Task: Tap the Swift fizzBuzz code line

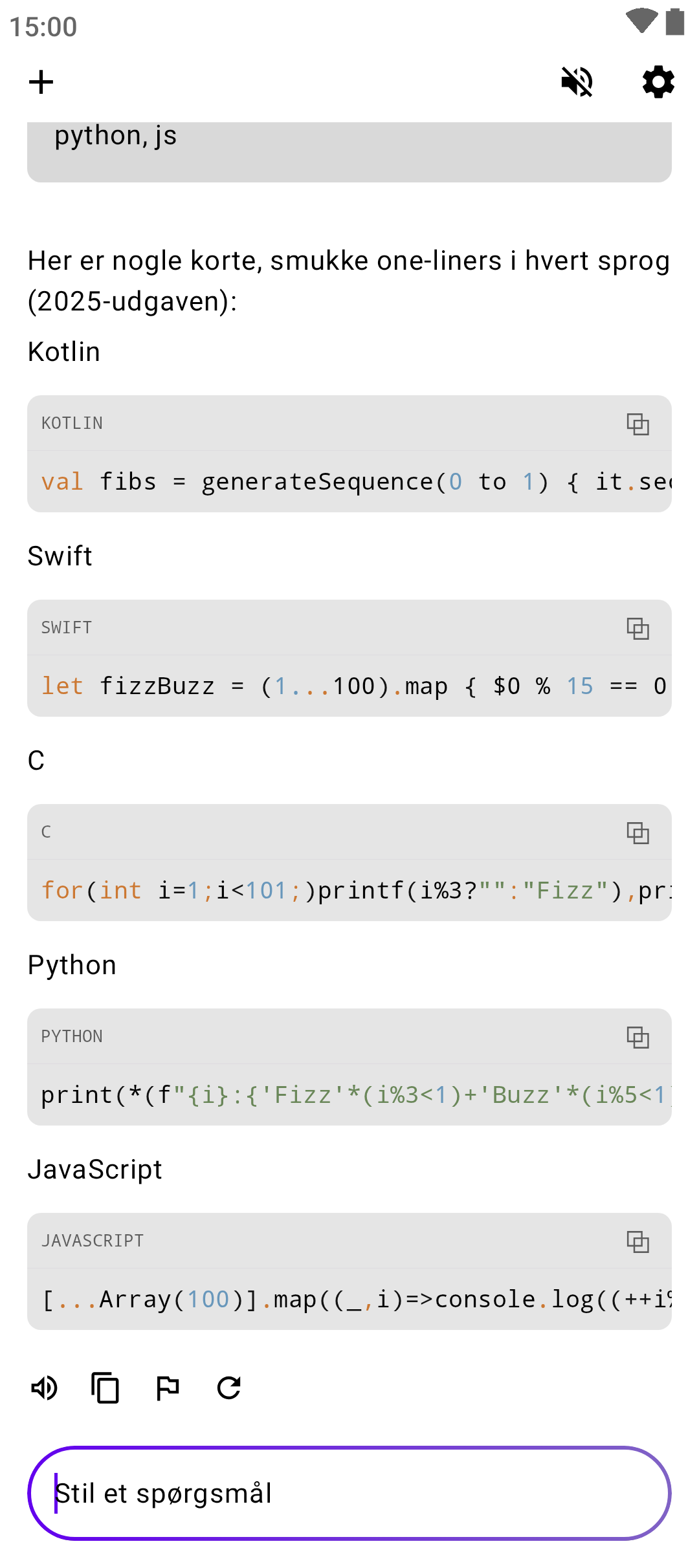Action: tap(349, 686)
